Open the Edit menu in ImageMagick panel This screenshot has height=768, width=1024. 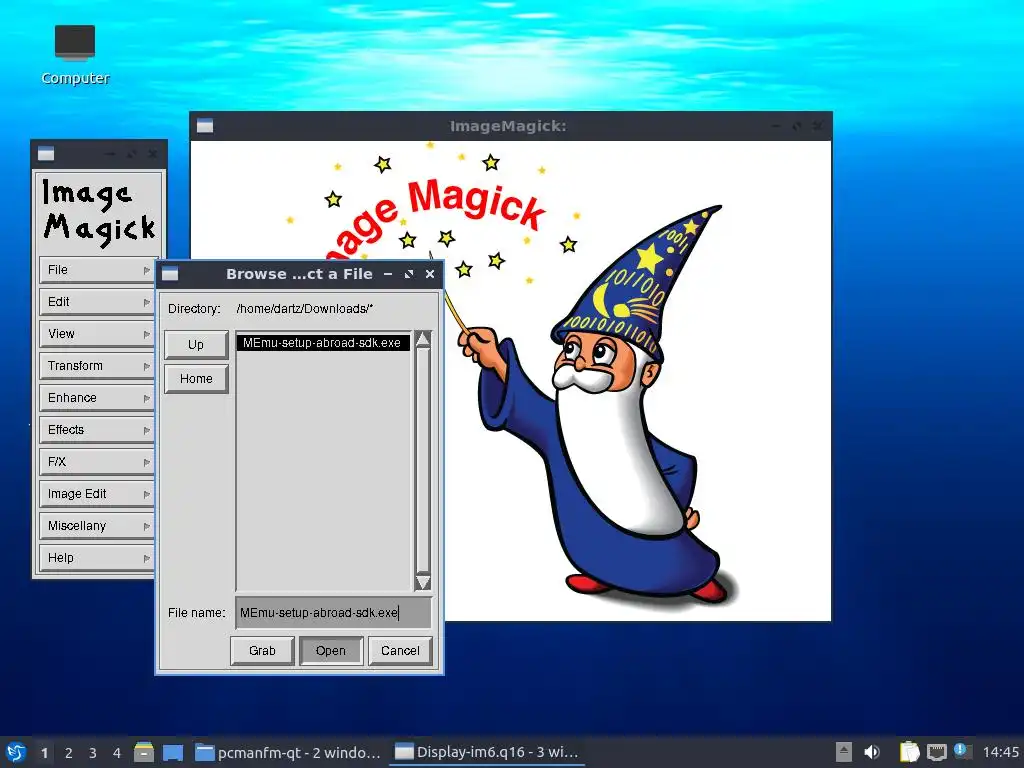pyautogui.click(x=97, y=302)
